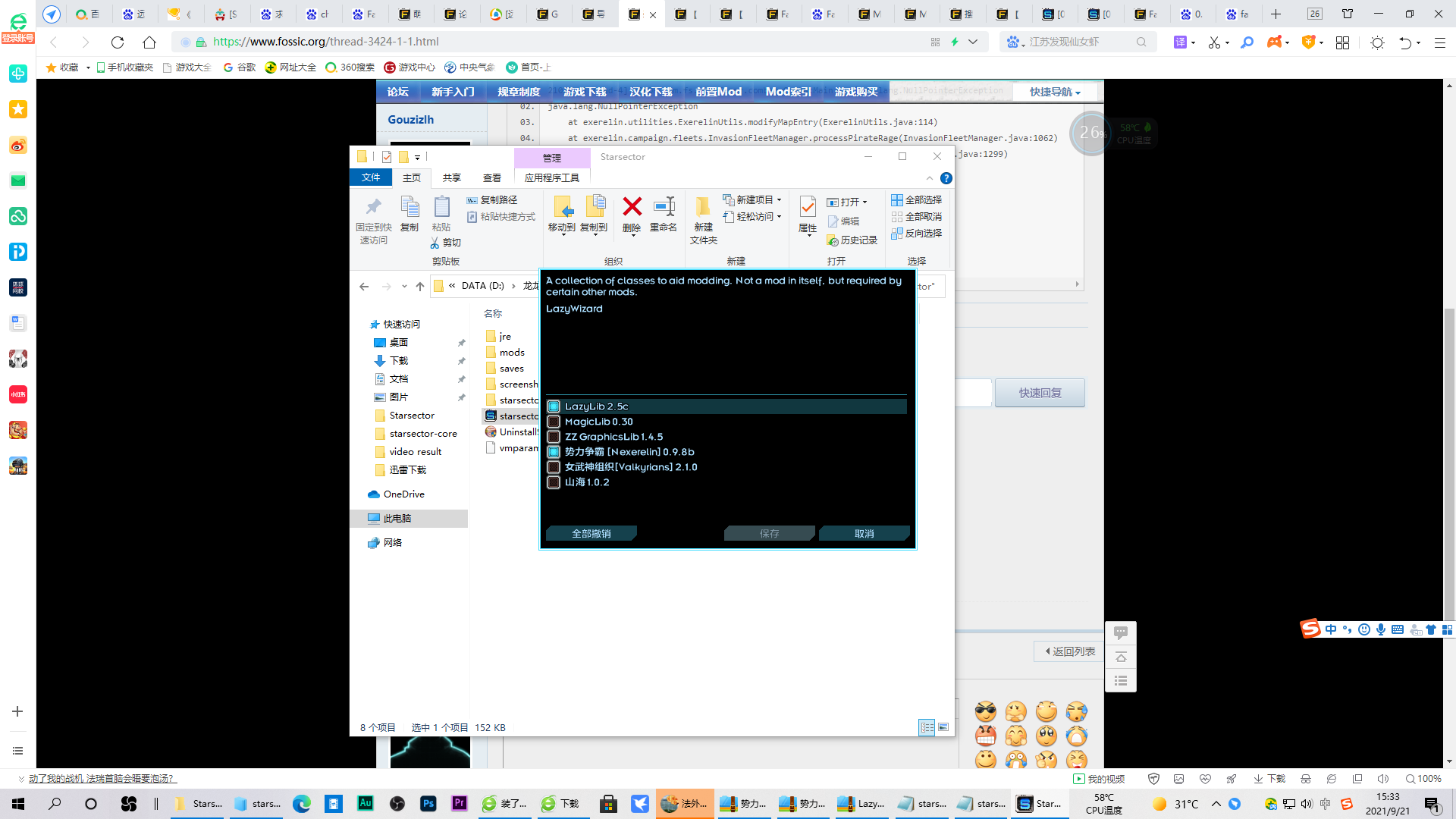Click the red Delete icon in ribbon
Image resolution: width=1456 pixels, height=819 pixels.
[x=632, y=207]
